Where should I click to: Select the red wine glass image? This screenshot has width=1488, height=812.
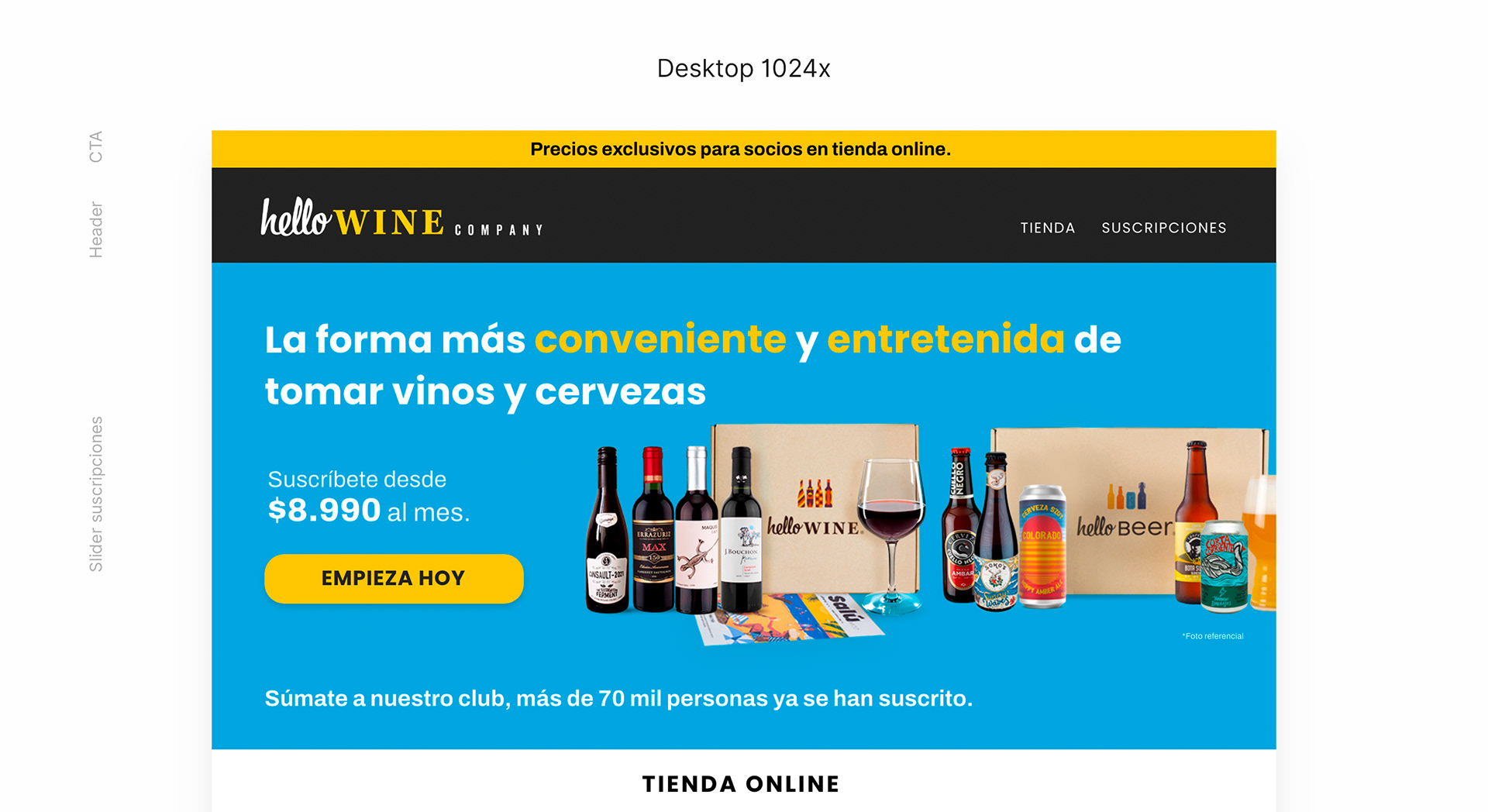coord(891,536)
